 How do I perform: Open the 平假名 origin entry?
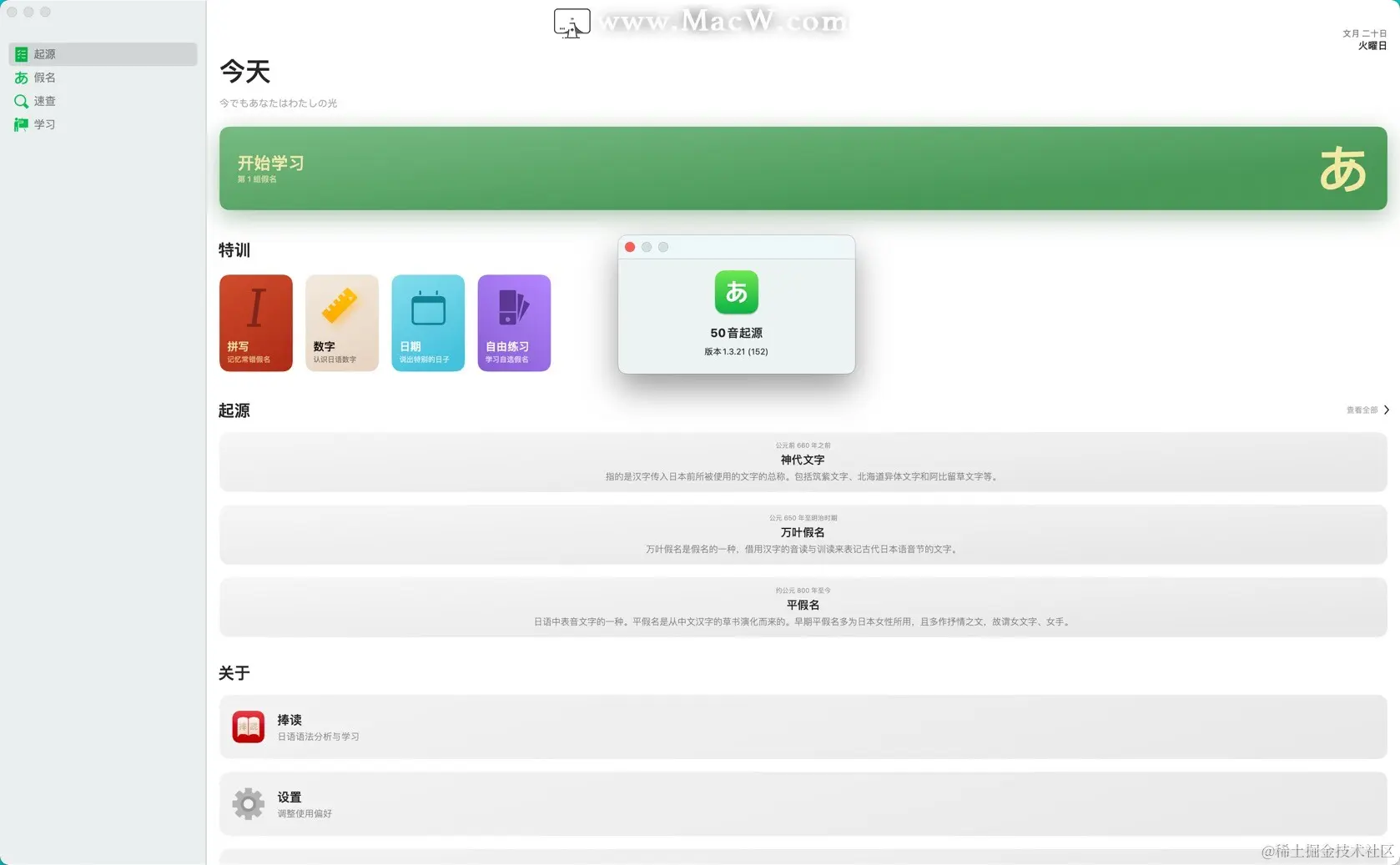(x=803, y=607)
